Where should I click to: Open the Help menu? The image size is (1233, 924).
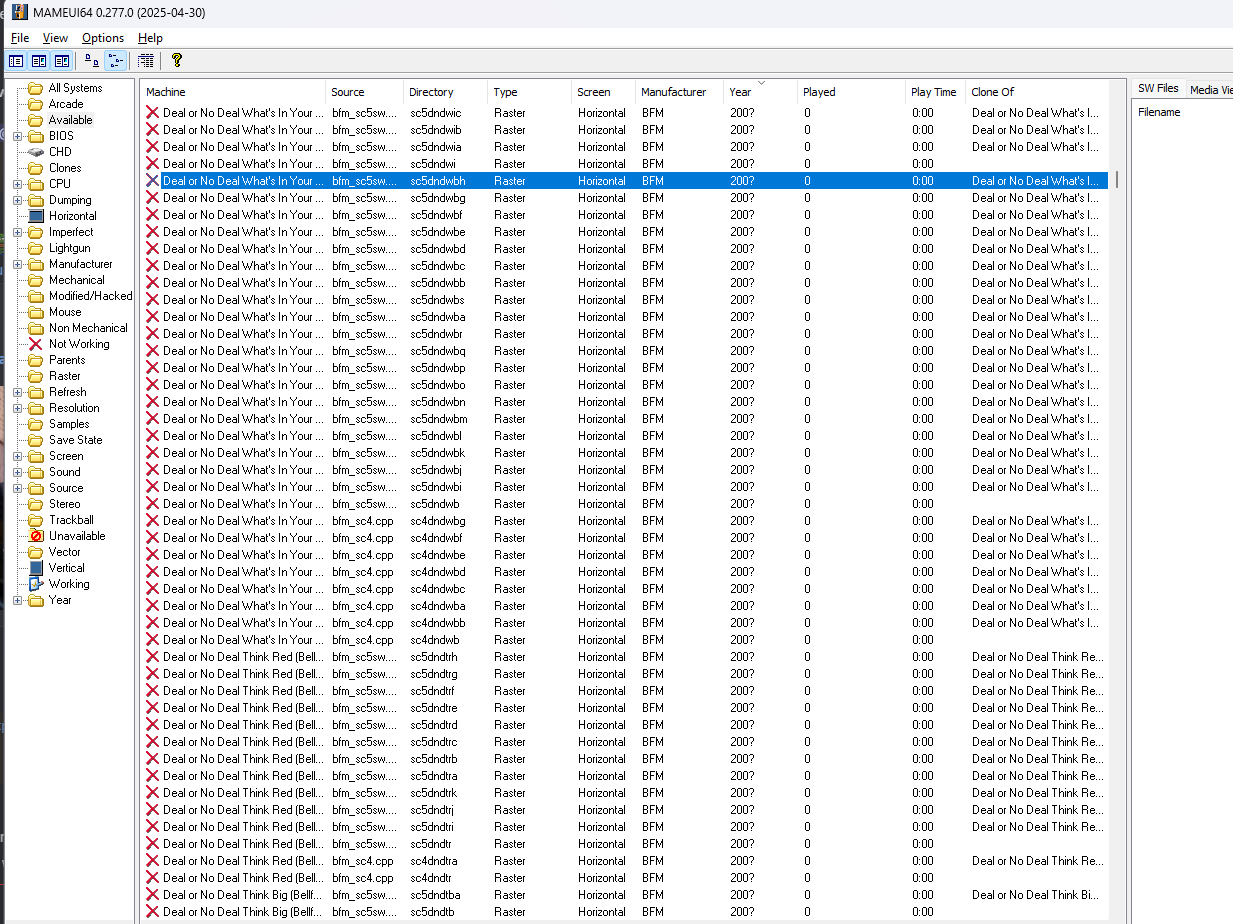[x=150, y=38]
